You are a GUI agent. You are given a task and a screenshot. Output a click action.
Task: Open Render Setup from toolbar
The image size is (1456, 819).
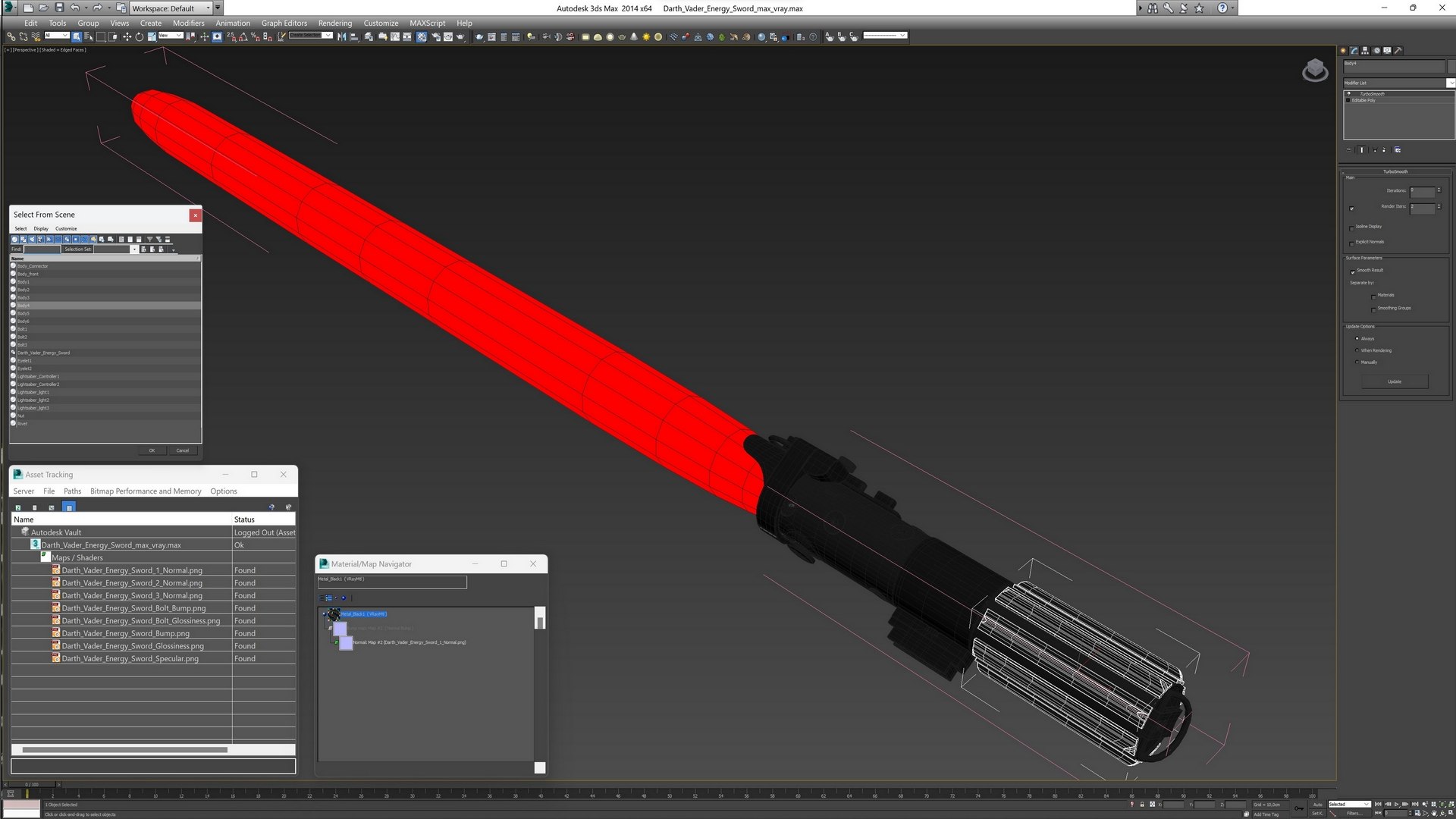click(x=435, y=36)
